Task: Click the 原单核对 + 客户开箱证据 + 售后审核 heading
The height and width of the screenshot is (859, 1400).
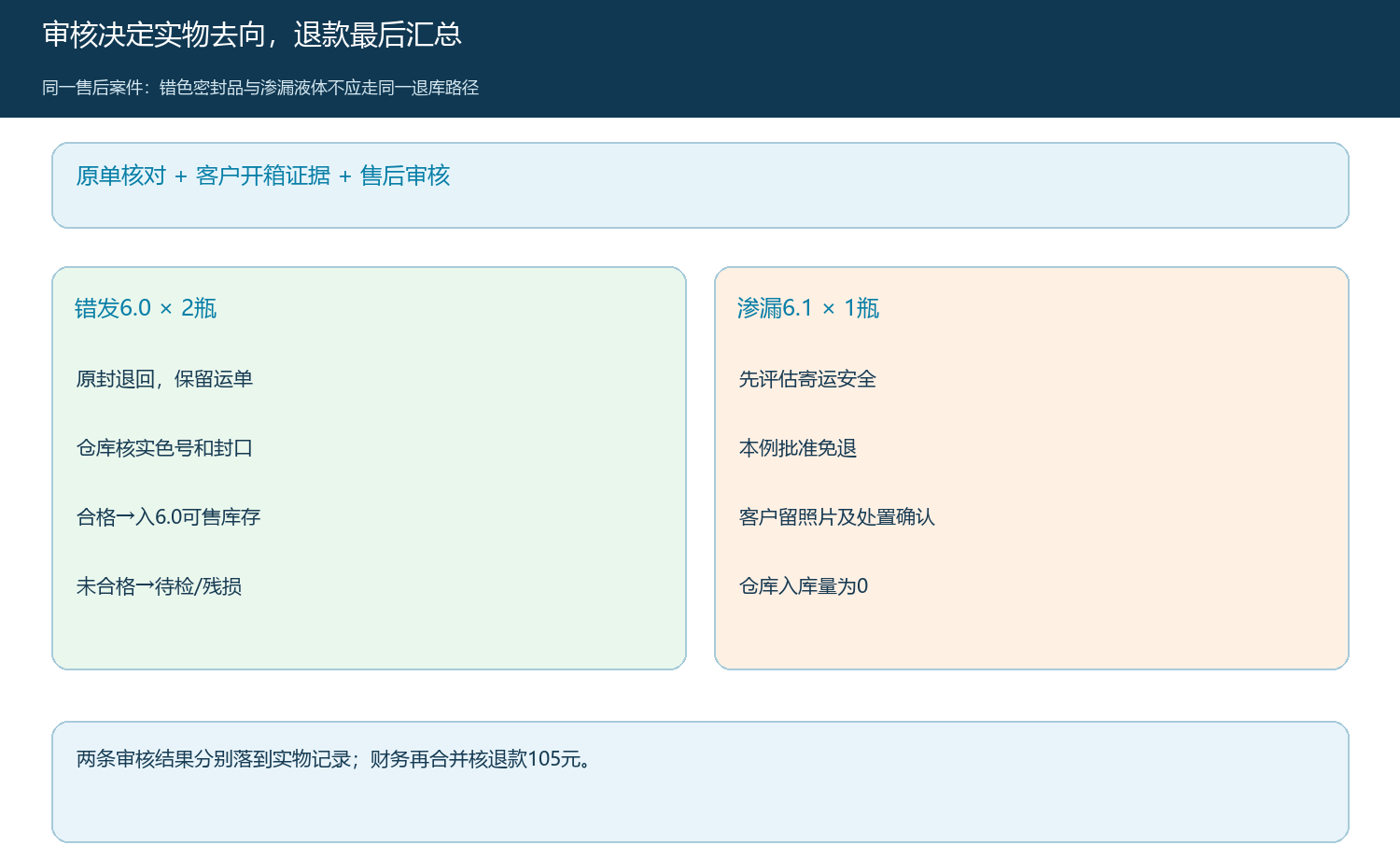Action: click(x=263, y=176)
